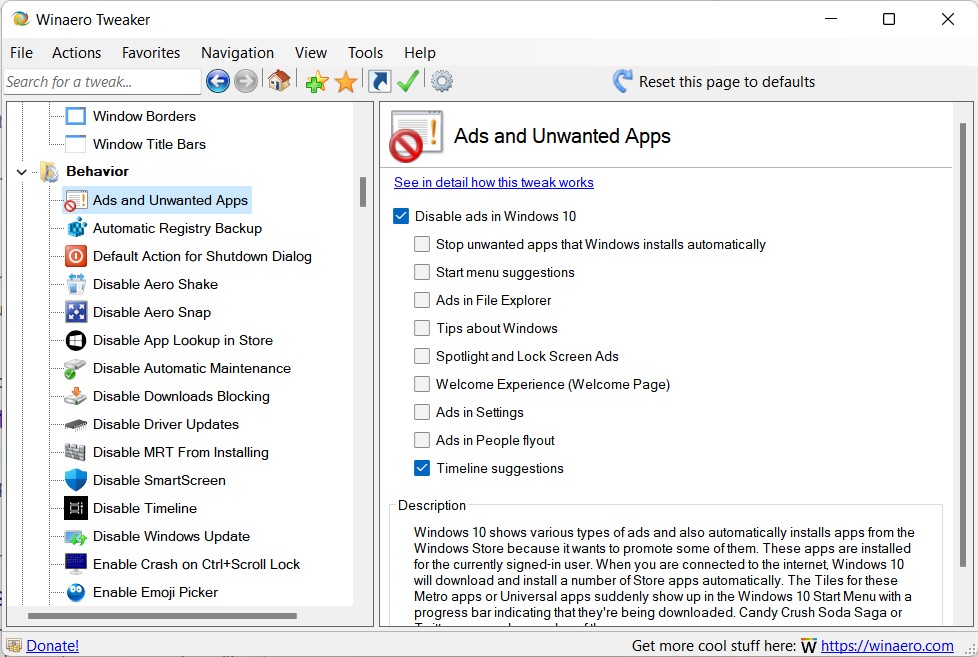
Task: Select the Disable Windows Update text label
Action: click(x=171, y=537)
